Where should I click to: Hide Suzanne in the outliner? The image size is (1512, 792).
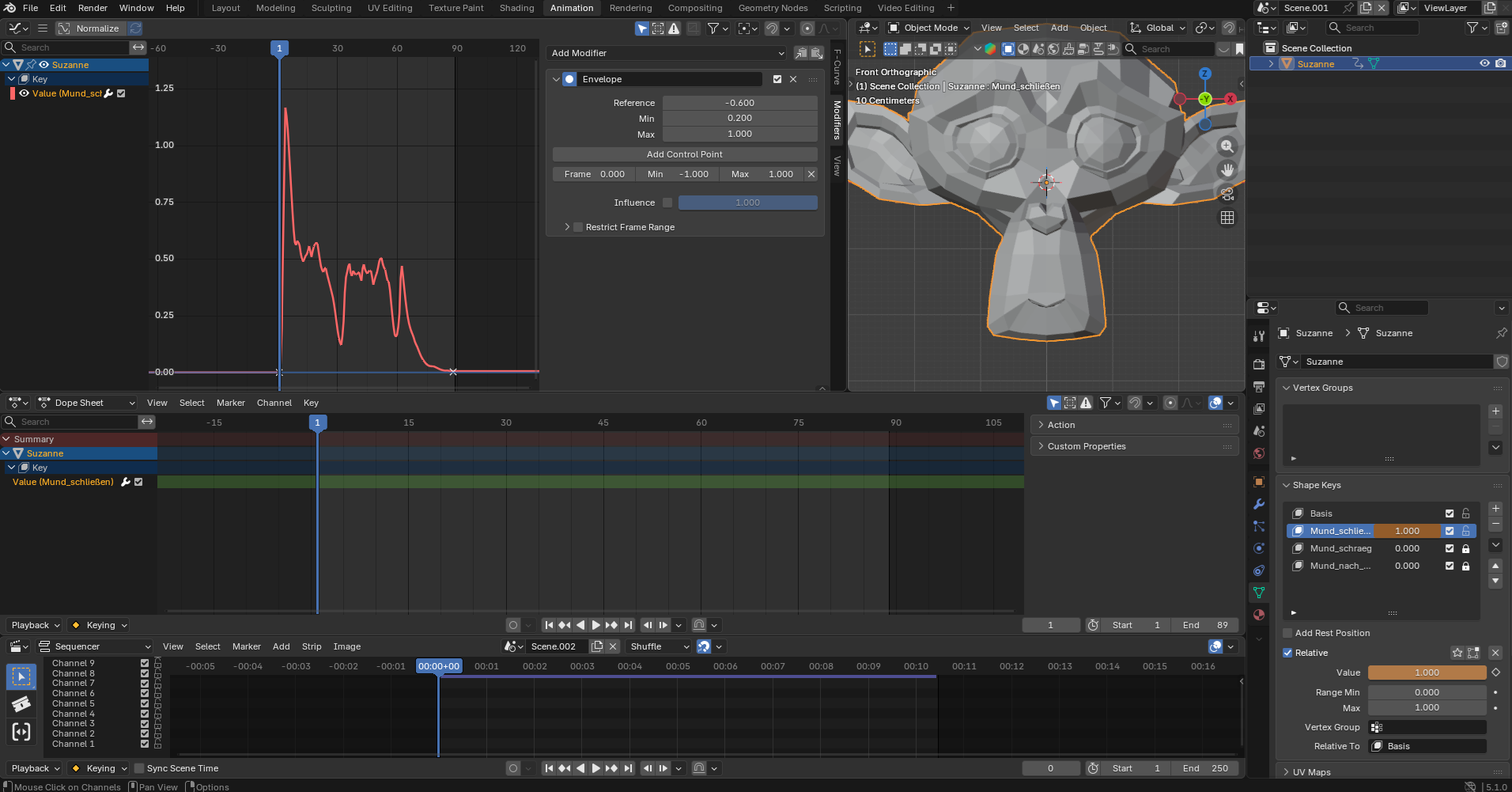pos(1484,64)
